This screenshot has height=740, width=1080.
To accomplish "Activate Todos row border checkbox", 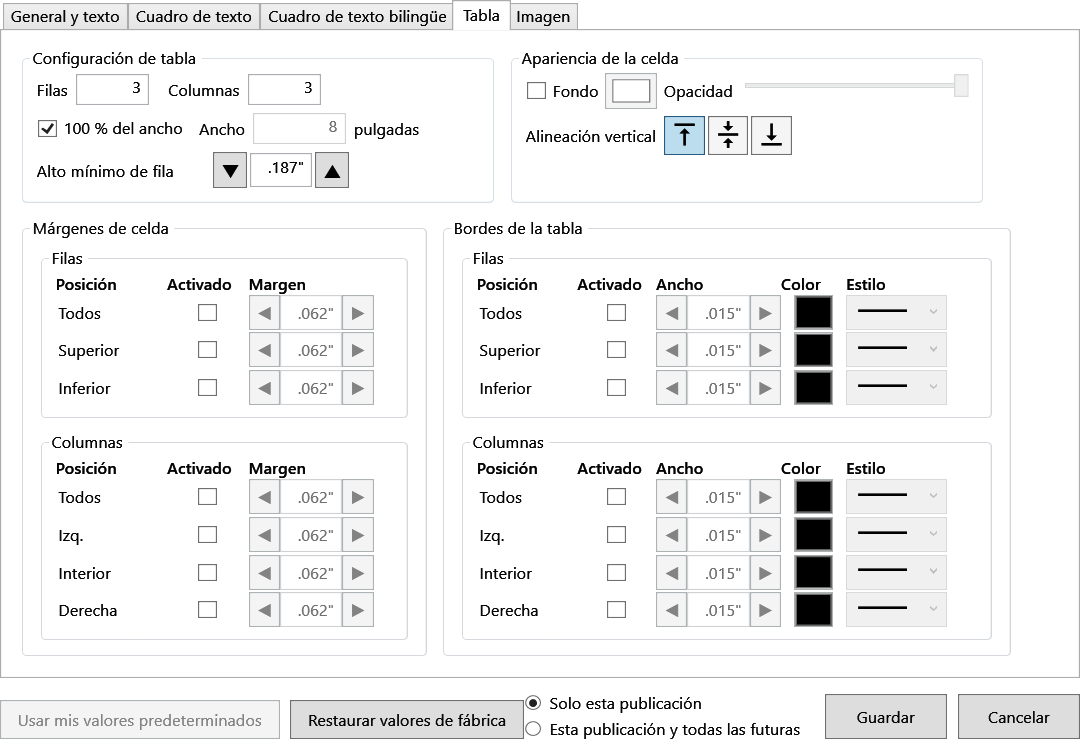I will pos(616,313).
